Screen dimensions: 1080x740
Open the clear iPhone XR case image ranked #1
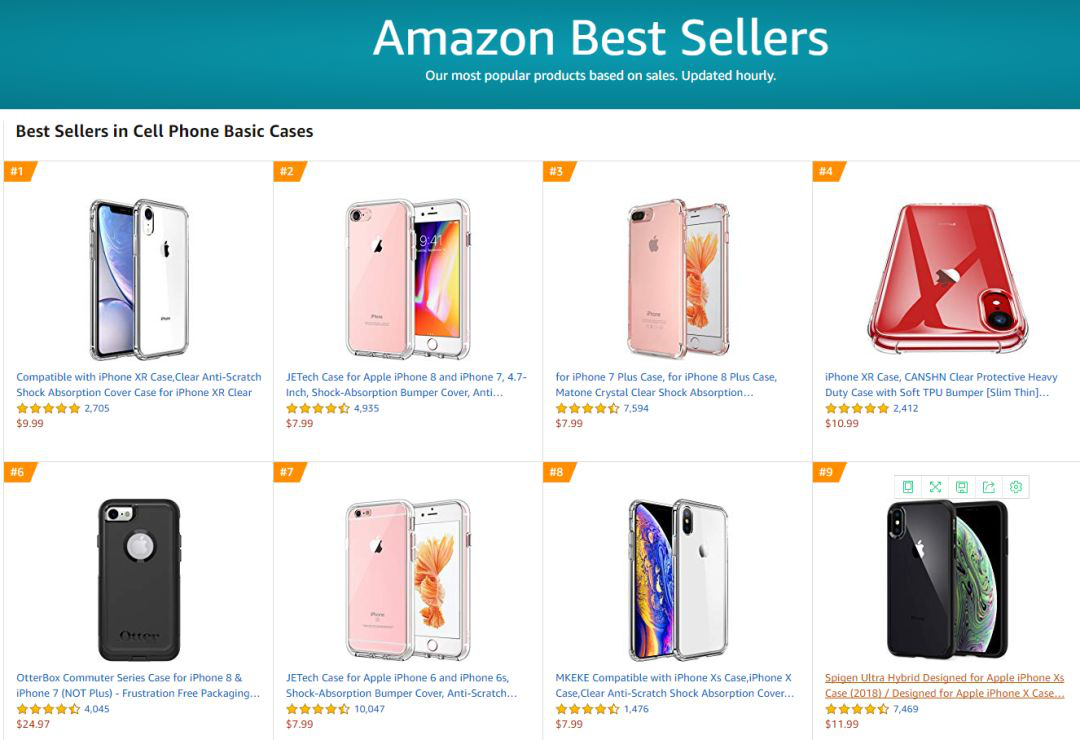click(x=138, y=280)
